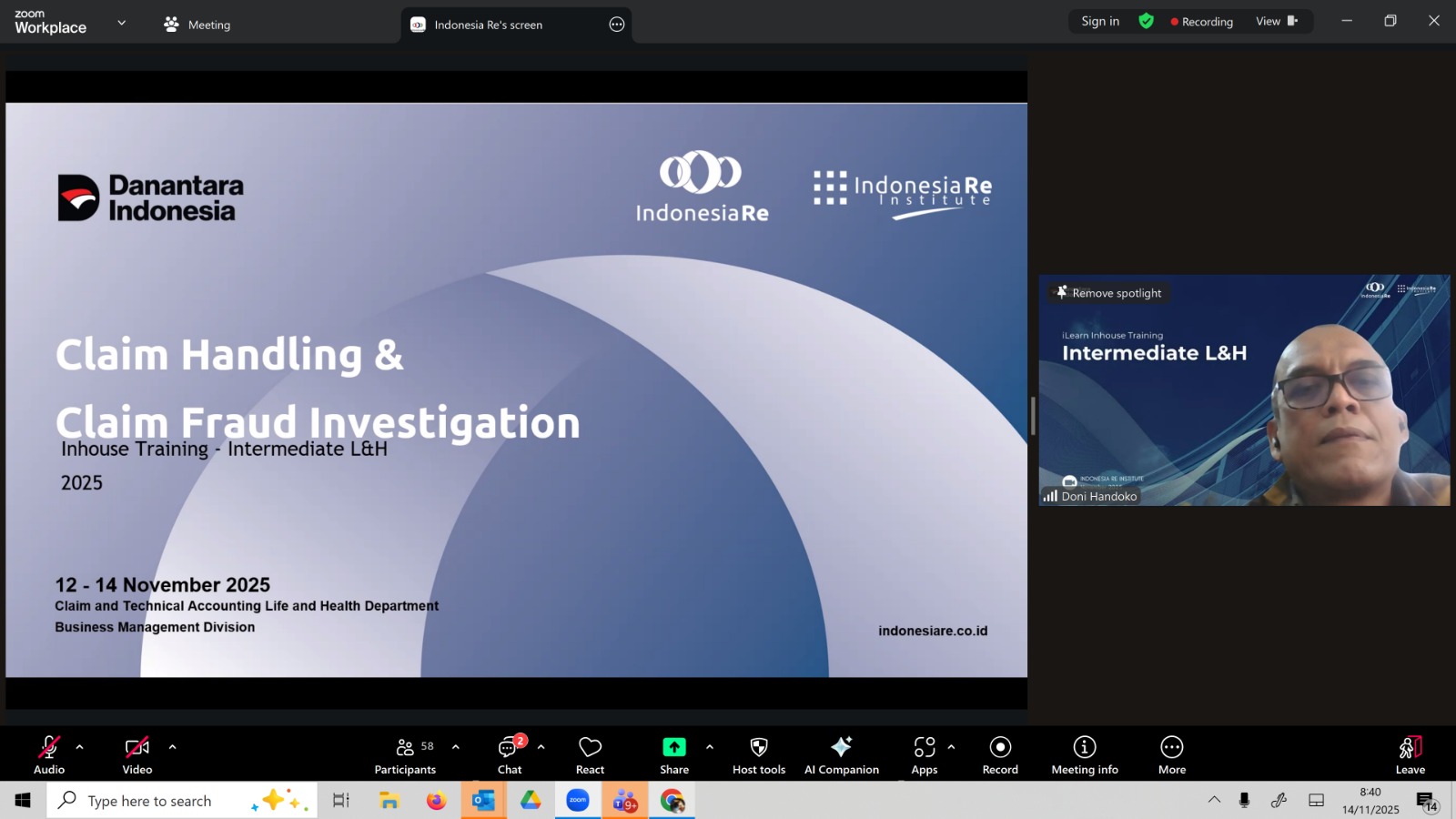1456x819 pixels.
Task: Toggle the Record button
Action: coord(1000,754)
